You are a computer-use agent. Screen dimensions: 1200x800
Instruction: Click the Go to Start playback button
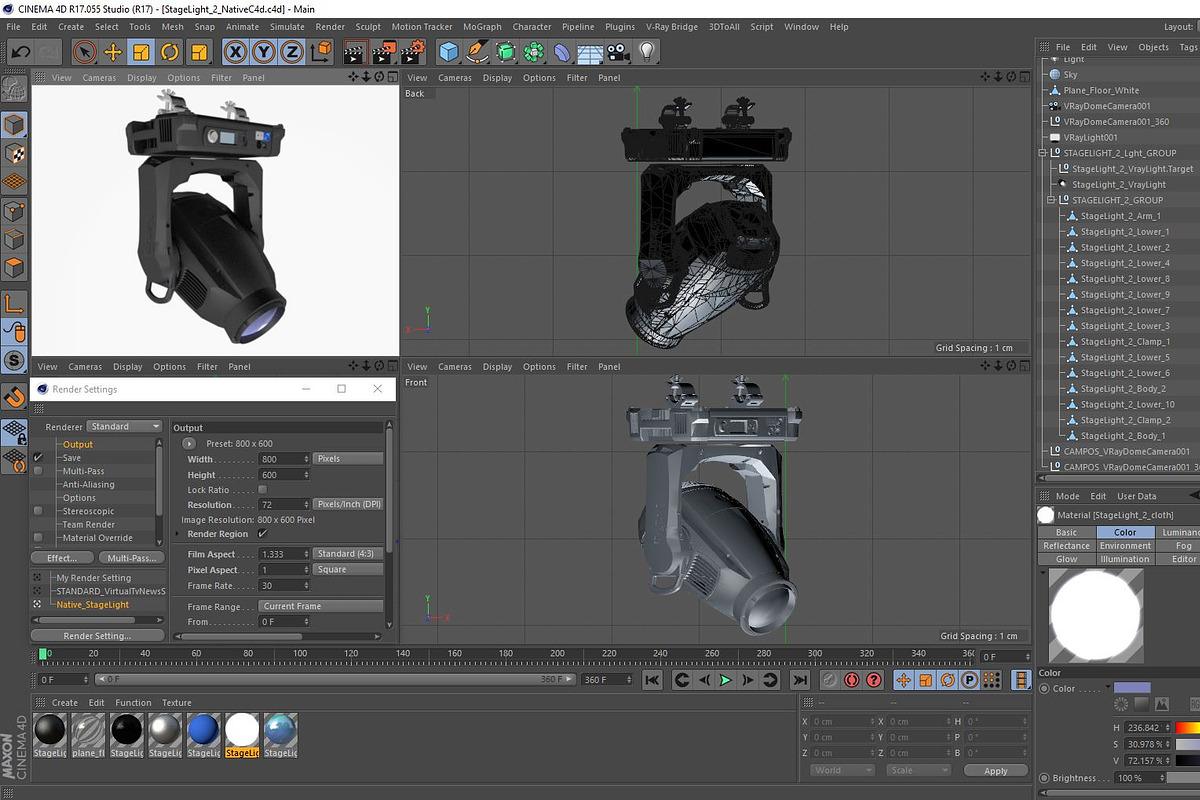pos(652,680)
